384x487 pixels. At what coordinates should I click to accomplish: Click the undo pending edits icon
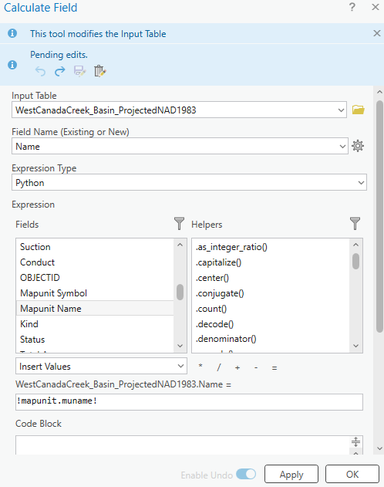coord(40,71)
